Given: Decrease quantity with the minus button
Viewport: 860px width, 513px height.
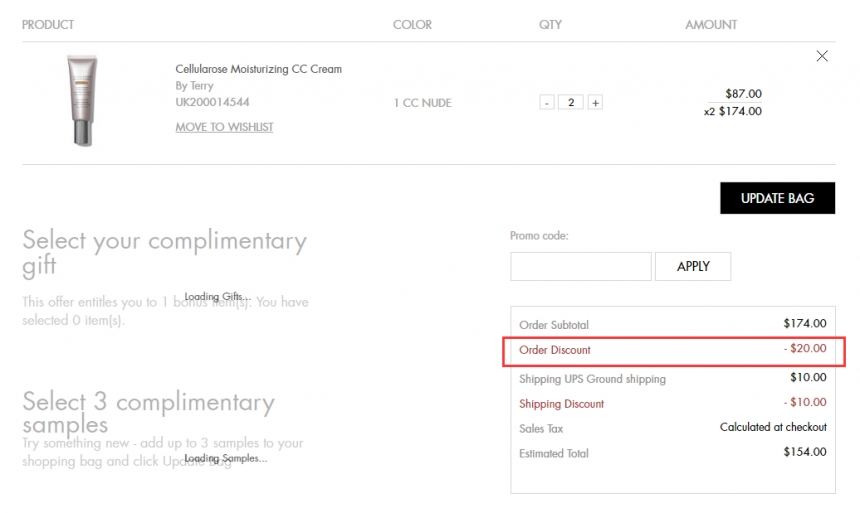Looking at the screenshot, I should (x=546, y=103).
